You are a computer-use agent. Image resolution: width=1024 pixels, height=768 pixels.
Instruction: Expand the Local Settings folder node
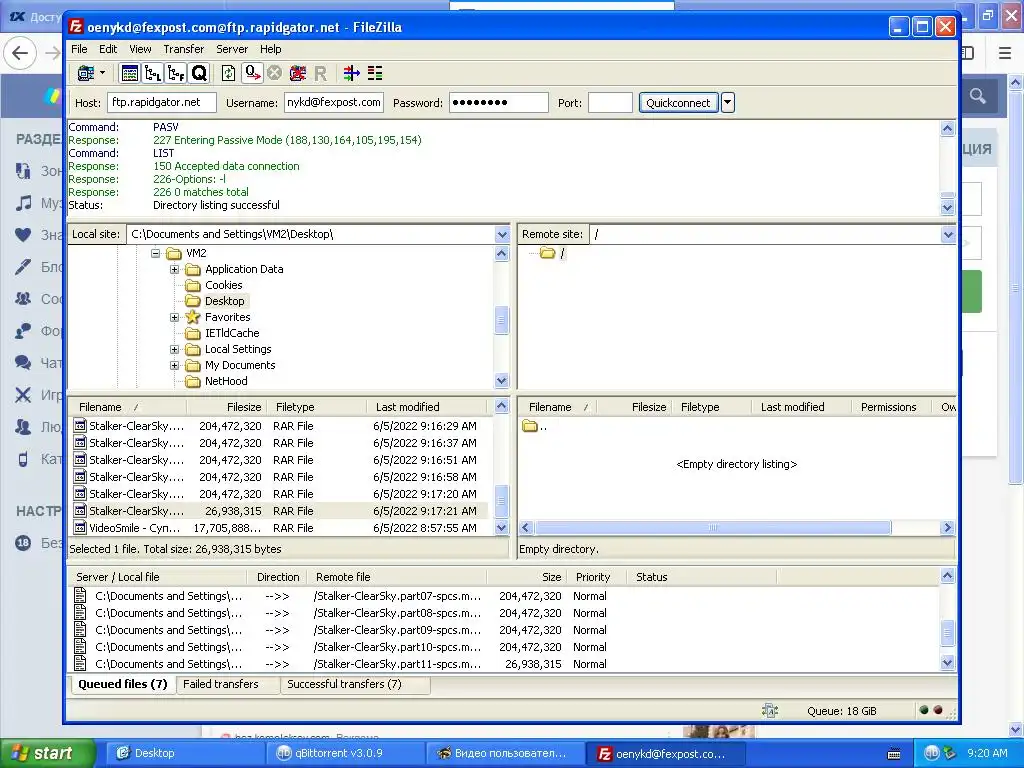click(x=174, y=349)
